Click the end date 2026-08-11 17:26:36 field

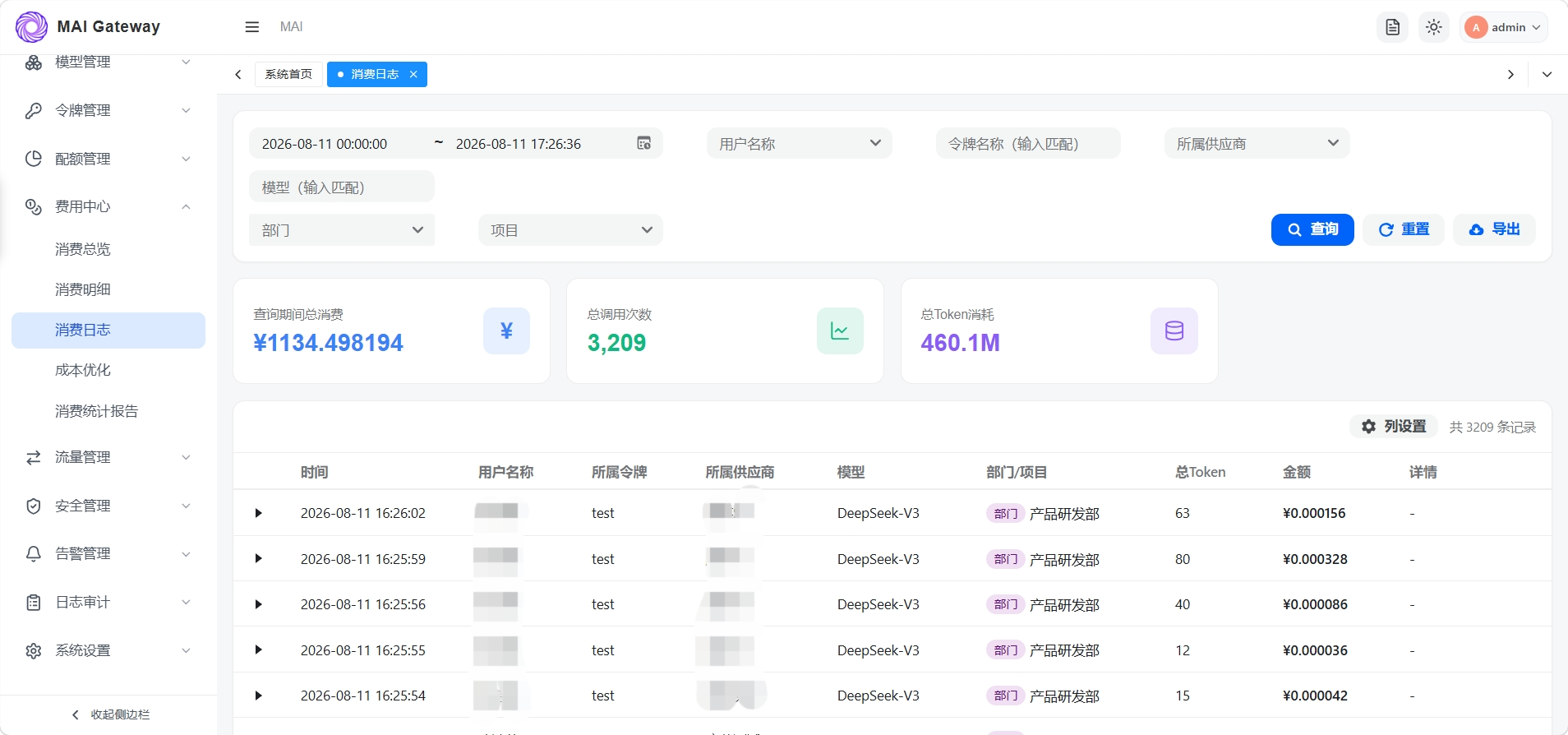tap(519, 144)
